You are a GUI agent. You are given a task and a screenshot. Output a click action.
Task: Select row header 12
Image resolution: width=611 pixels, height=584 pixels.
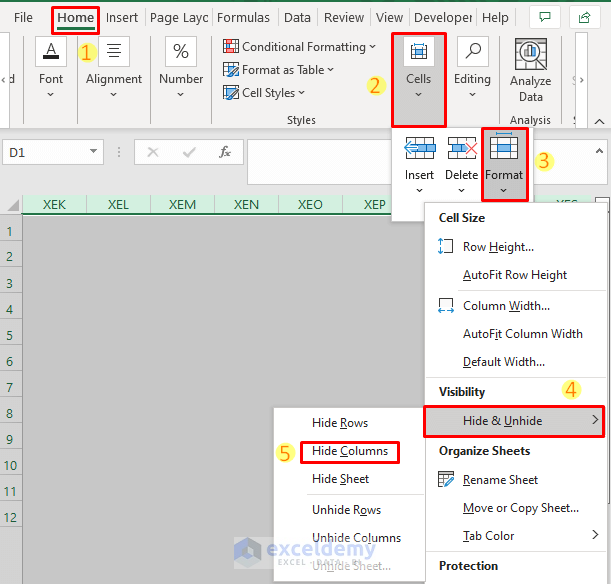10,517
